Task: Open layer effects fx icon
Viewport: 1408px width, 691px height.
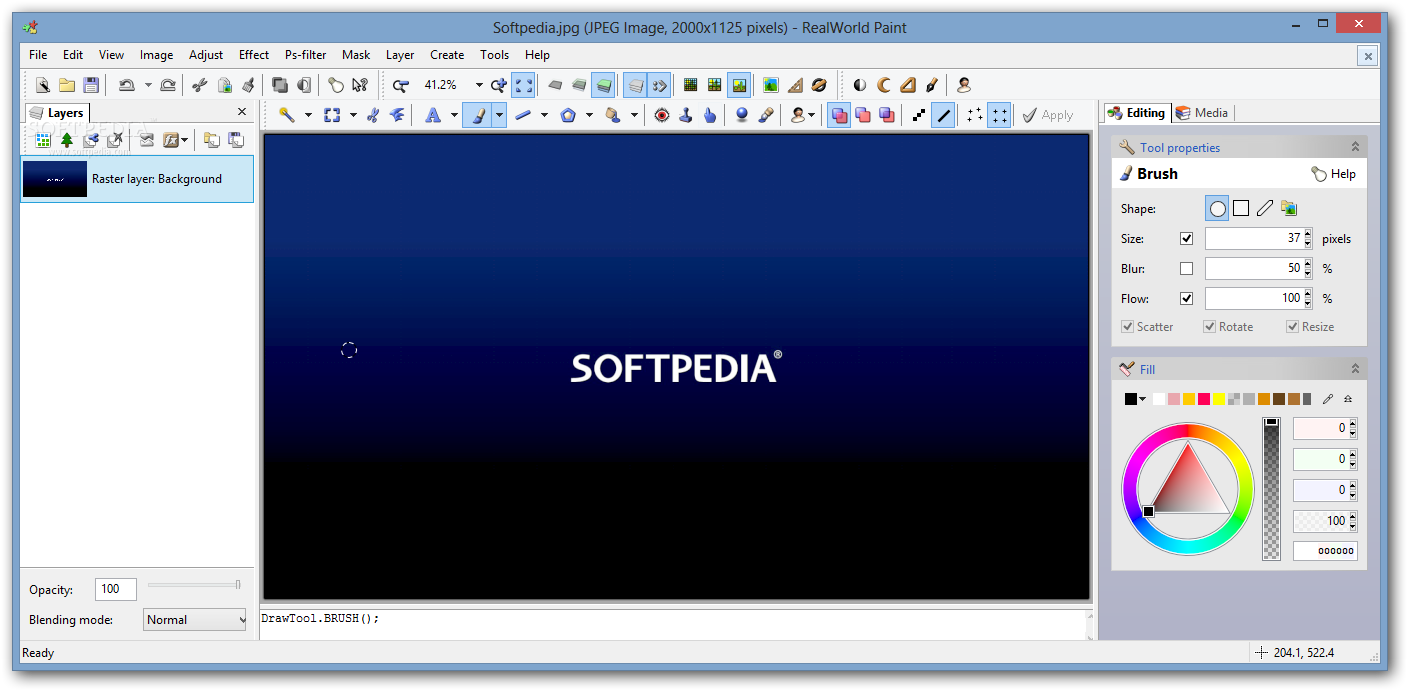Action: tap(171, 140)
